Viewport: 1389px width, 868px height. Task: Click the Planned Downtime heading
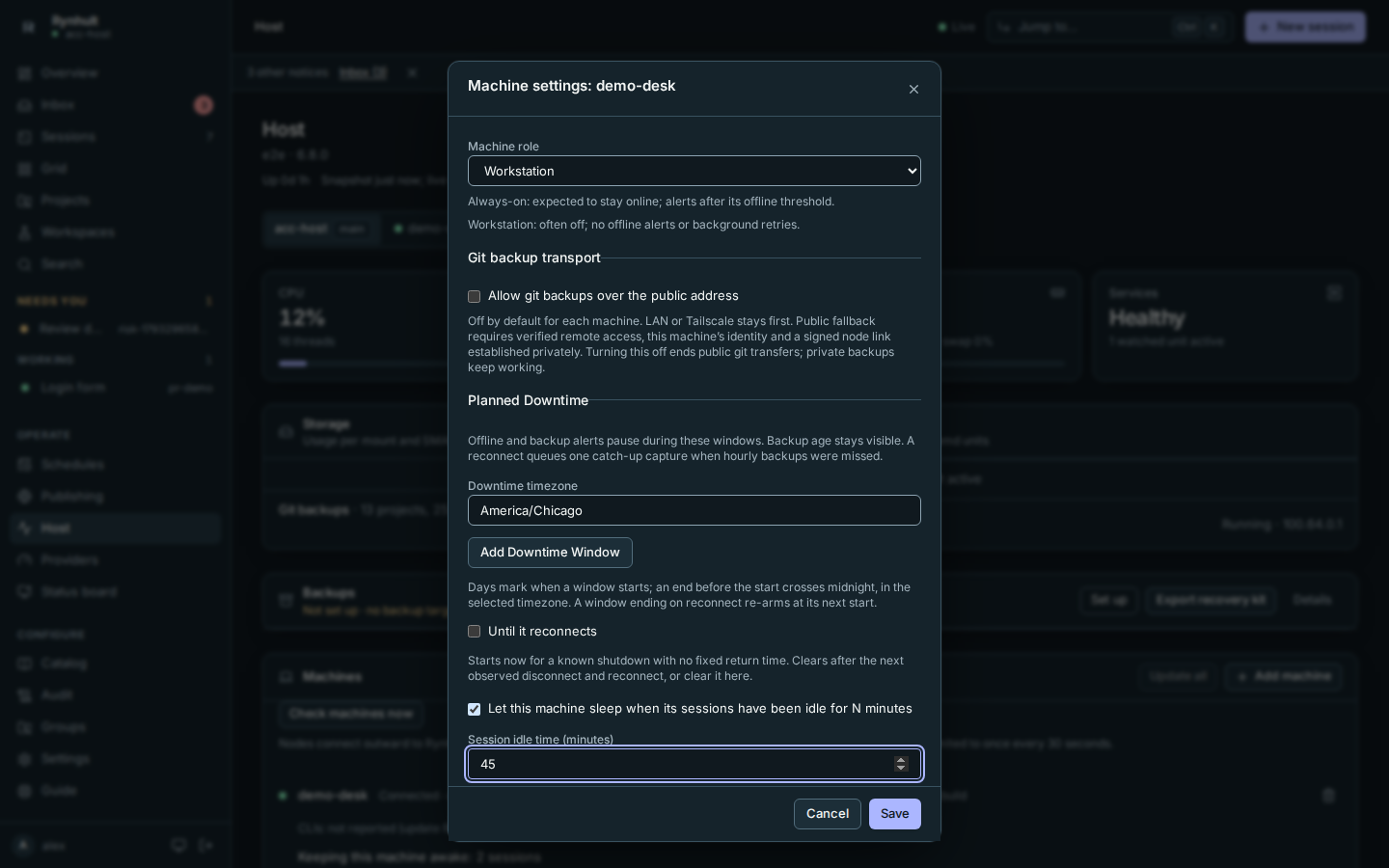click(x=528, y=400)
